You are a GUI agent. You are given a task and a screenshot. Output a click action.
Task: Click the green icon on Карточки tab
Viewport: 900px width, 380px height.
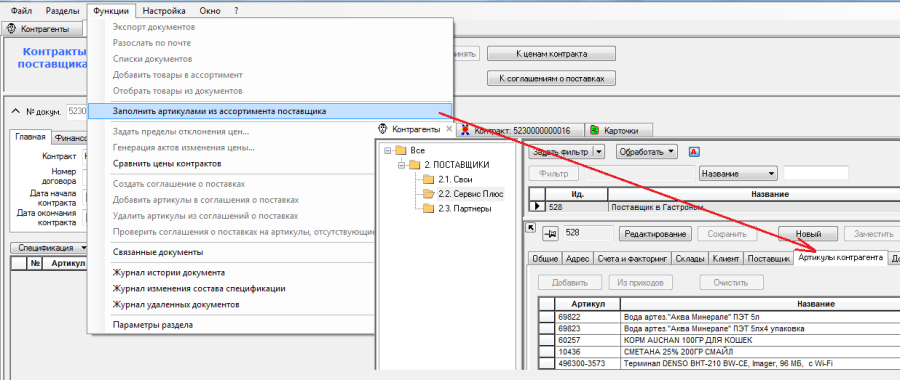coord(595,130)
